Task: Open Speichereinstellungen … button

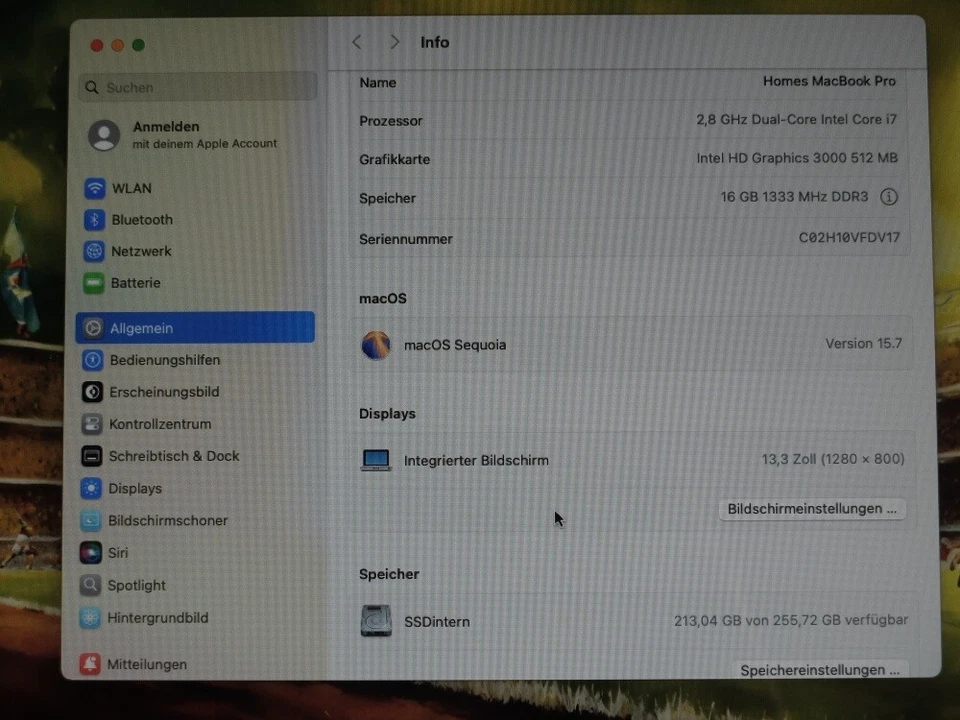Action: point(820,670)
